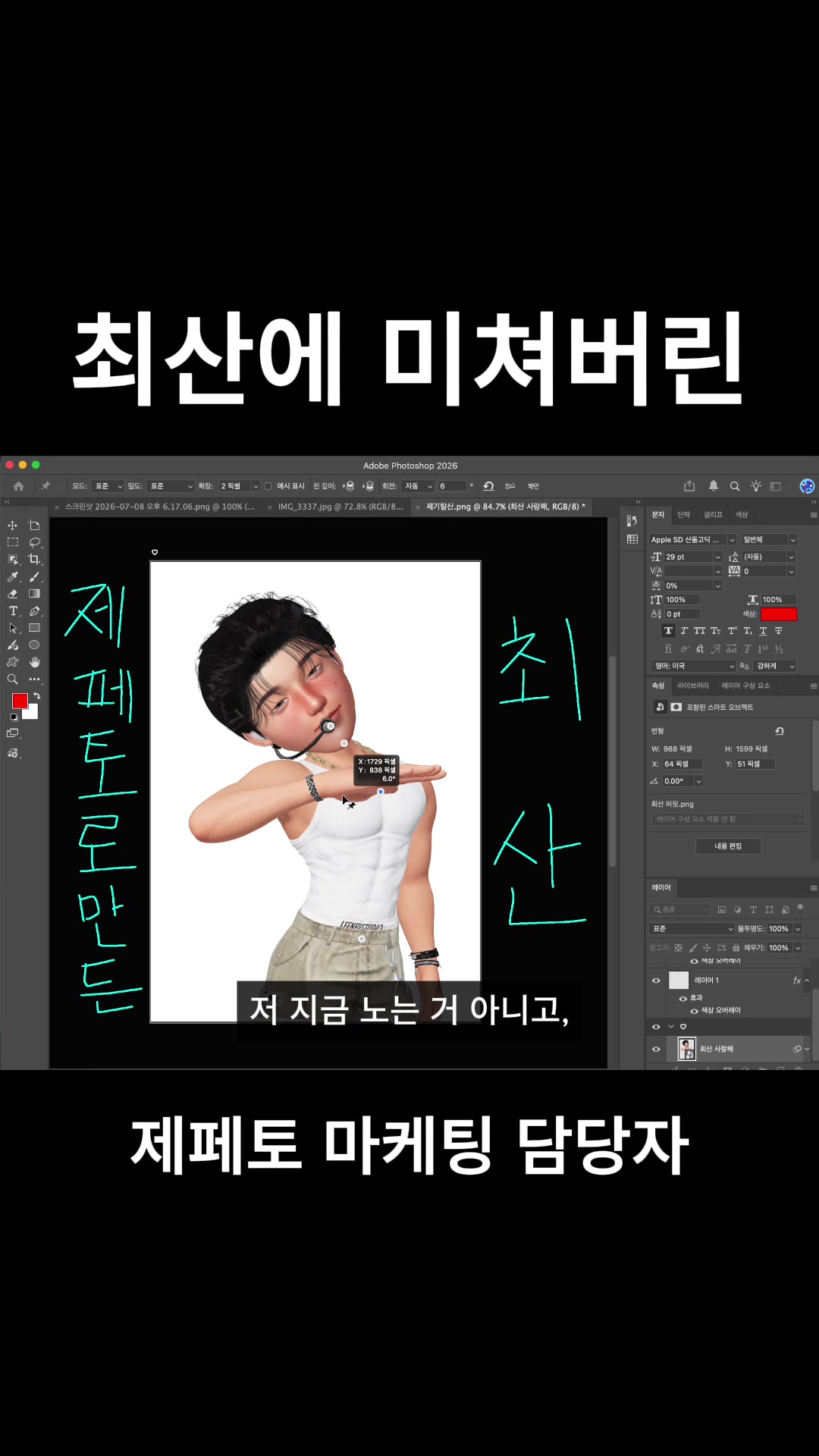Switch to the 색상 tab
The image size is (819, 1456).
point(742,515)
